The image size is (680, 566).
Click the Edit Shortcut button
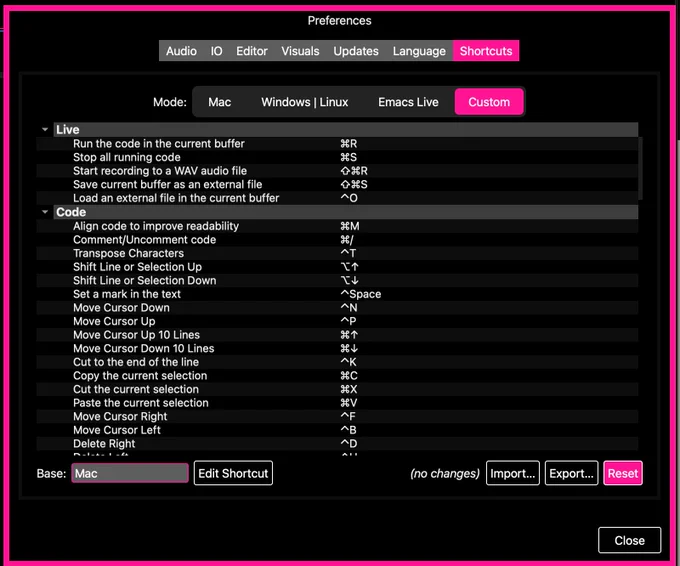(x=233, y=473)
